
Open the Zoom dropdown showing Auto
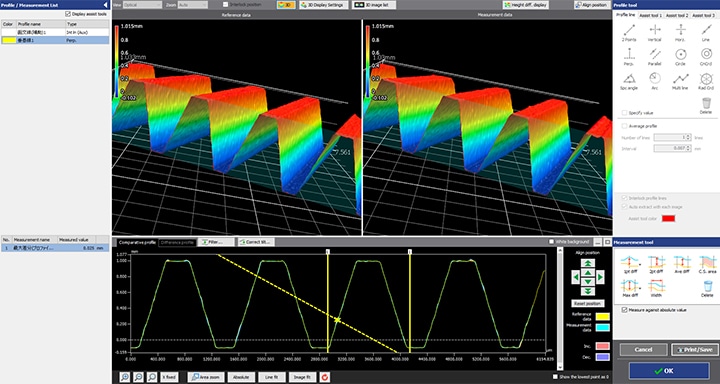point(192,5)
